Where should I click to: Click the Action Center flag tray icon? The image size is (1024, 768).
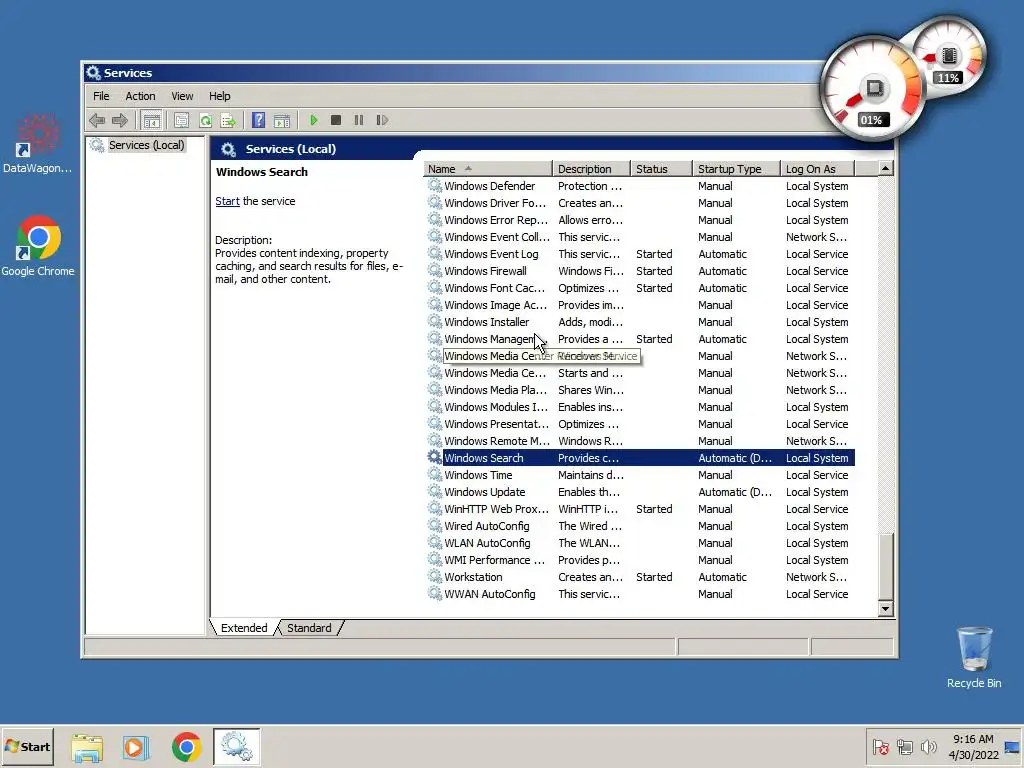[x=880, y=746]
